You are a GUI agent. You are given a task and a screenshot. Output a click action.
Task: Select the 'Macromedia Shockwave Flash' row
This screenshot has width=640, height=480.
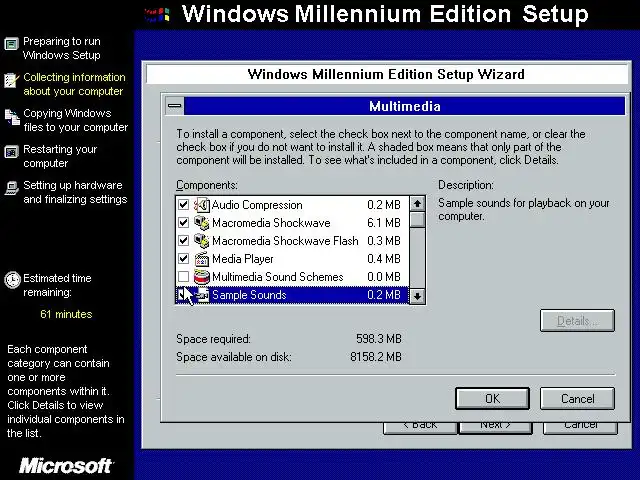292,240
